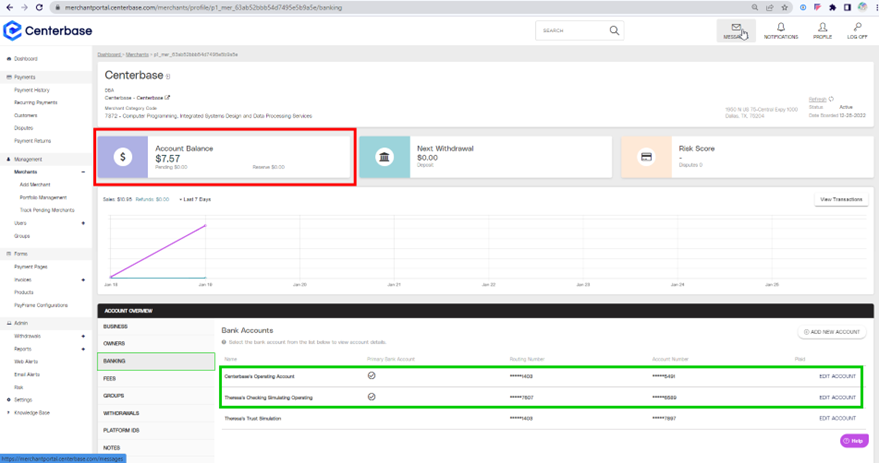Select the Platform IDs tab
879x463 pixels.
156,430
